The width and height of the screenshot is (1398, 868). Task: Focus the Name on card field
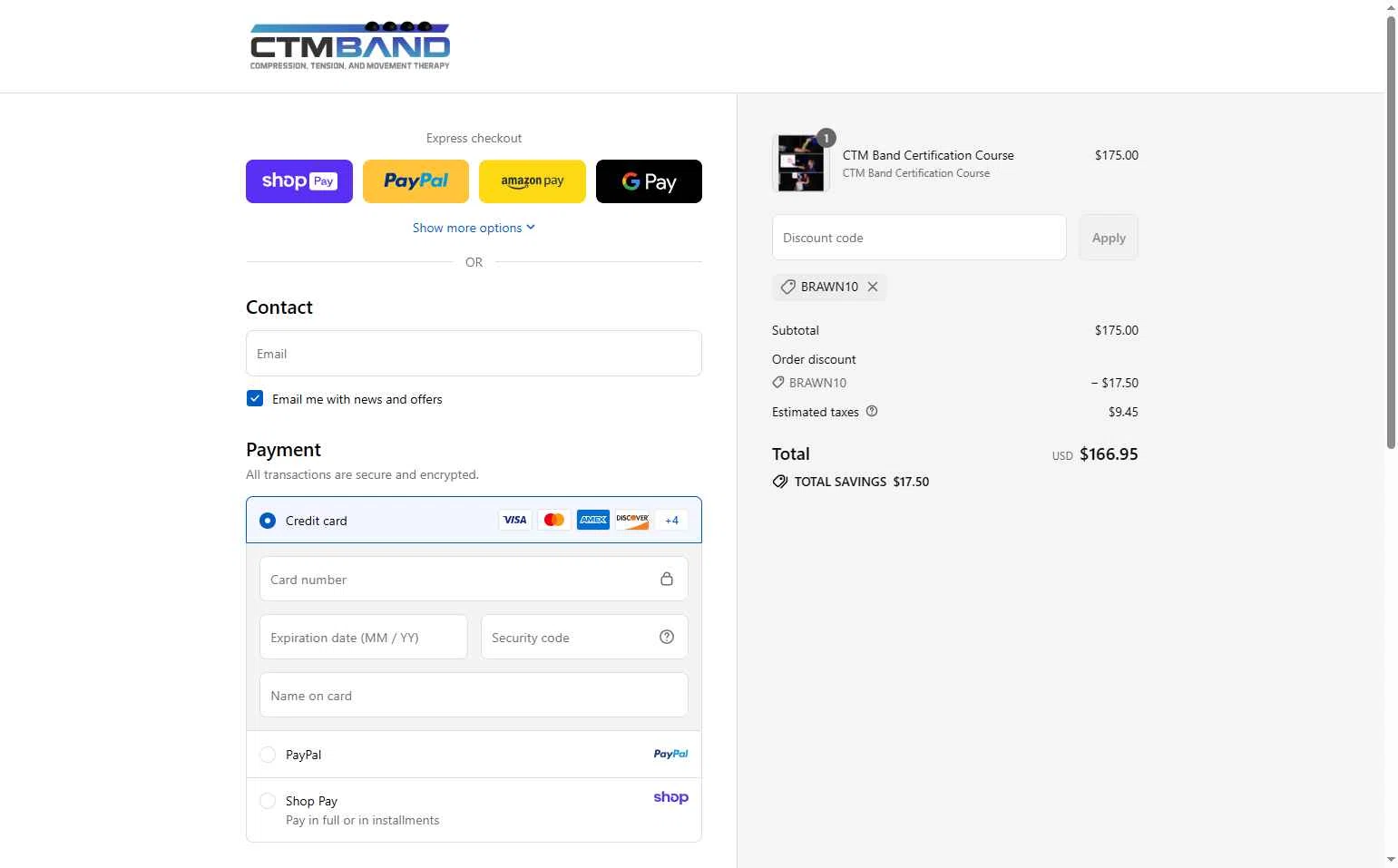(x=474, y=695)
